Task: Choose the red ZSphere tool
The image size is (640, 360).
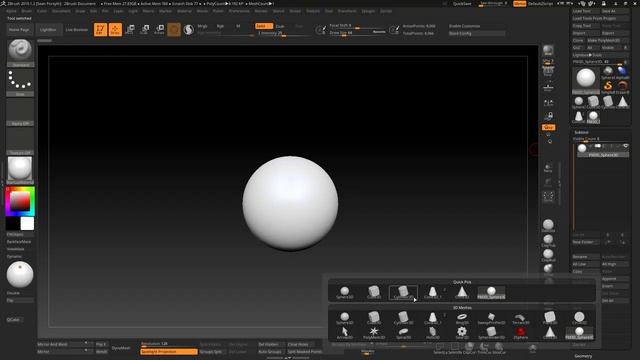Action: point(520,333)
